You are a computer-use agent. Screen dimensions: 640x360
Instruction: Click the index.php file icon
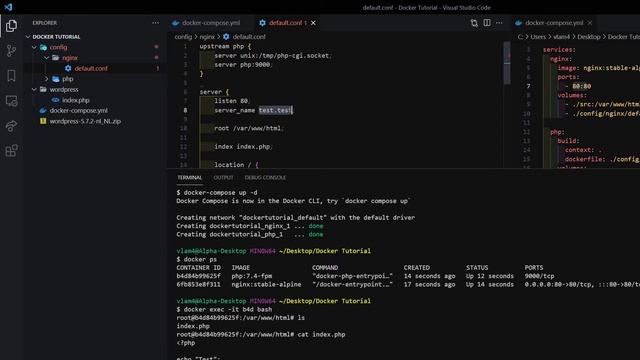pos(56,100)
